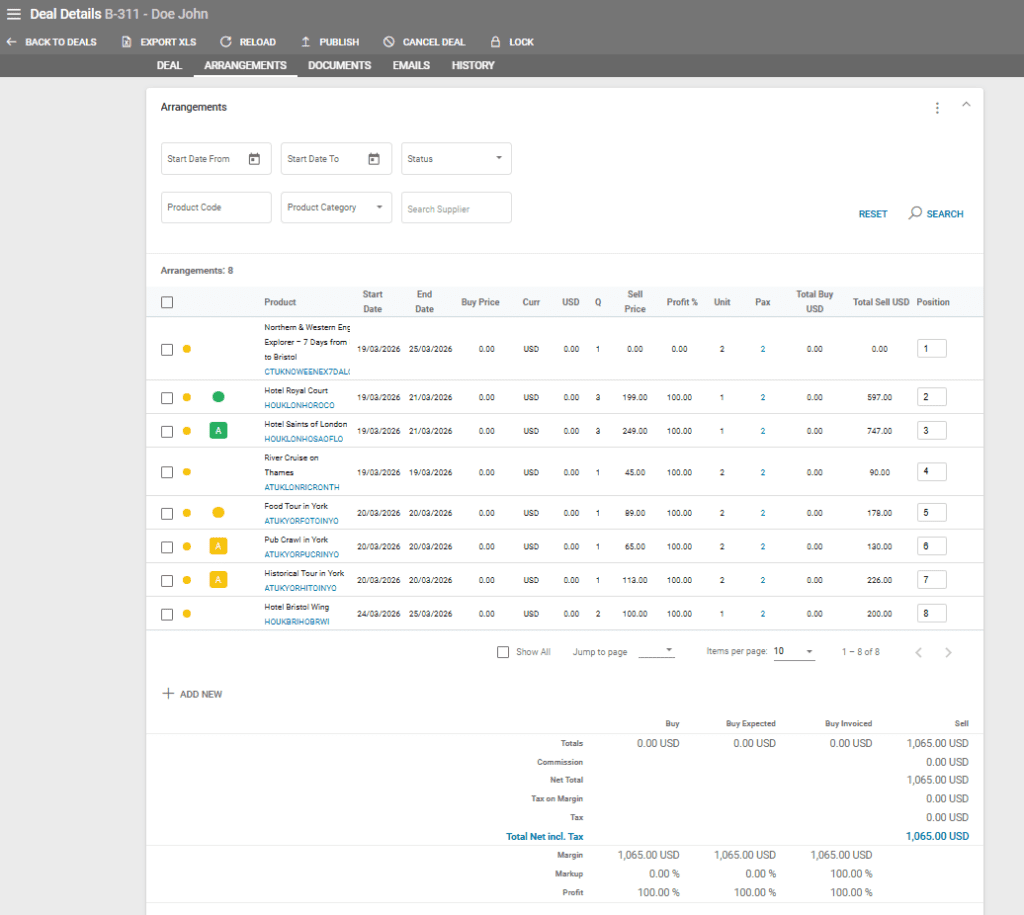
Task: Open the Status dropdown filter
Action: (456, 159)
